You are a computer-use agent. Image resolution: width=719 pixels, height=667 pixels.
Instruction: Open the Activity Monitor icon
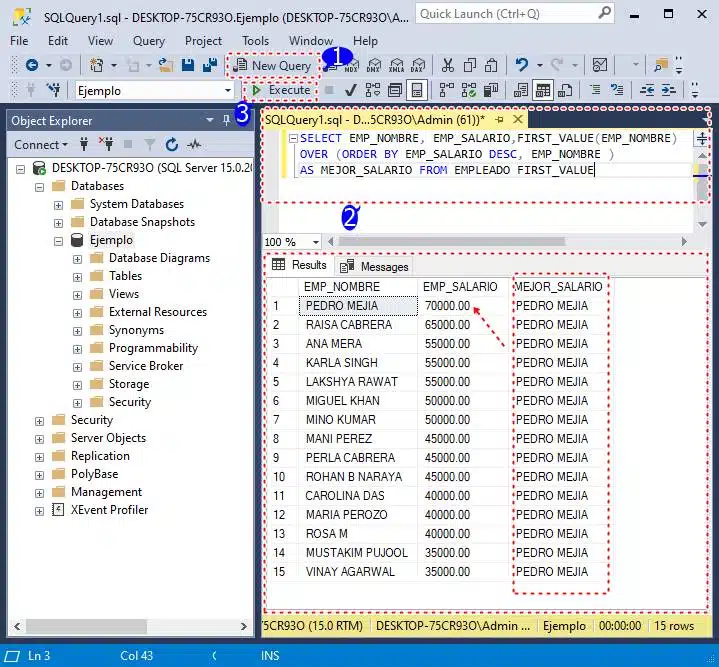click(x=600, y=65)
